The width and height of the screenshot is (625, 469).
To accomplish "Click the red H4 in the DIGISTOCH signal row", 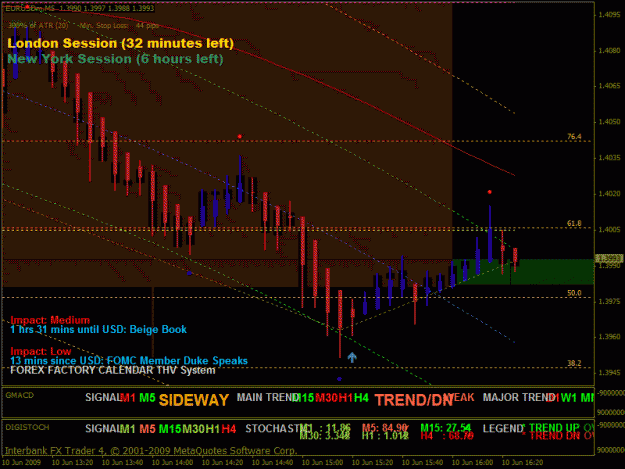I will (x=229, y=429).
